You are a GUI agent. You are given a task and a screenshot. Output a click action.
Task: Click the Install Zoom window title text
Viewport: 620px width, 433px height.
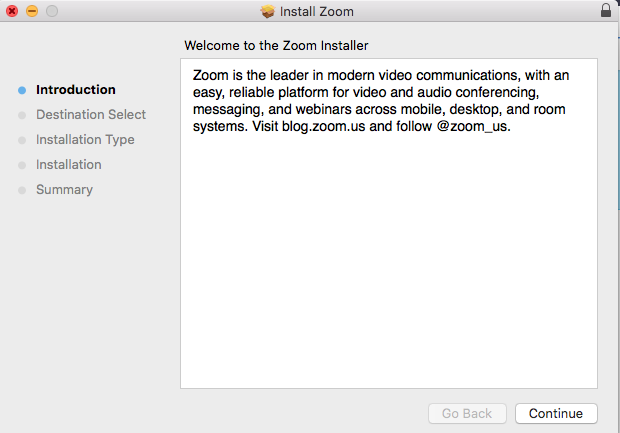317,11
